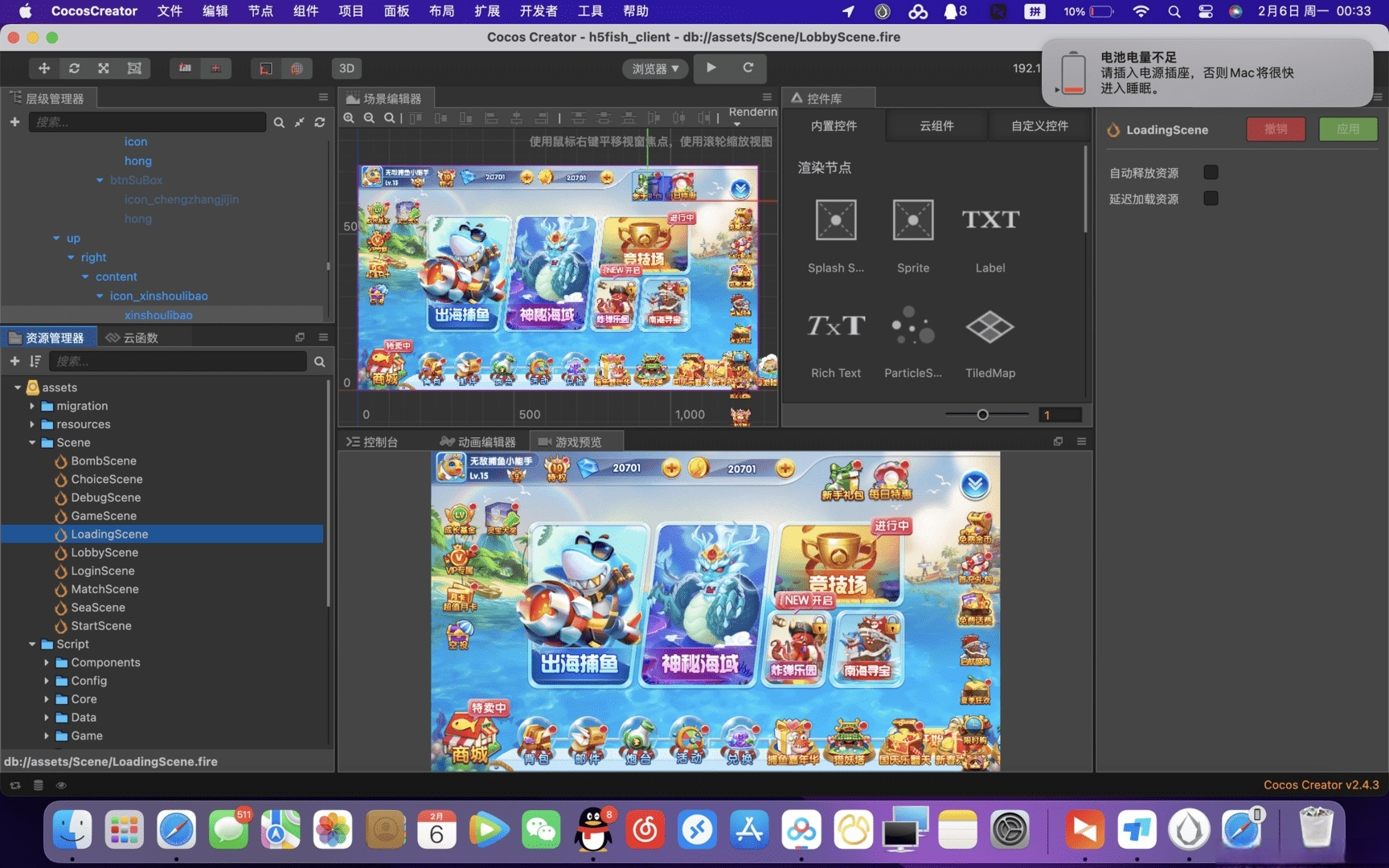Open the 浏览器 preview platform dropdown
The width and height of the screenshot is (1389, 868).
coord(654,68)
